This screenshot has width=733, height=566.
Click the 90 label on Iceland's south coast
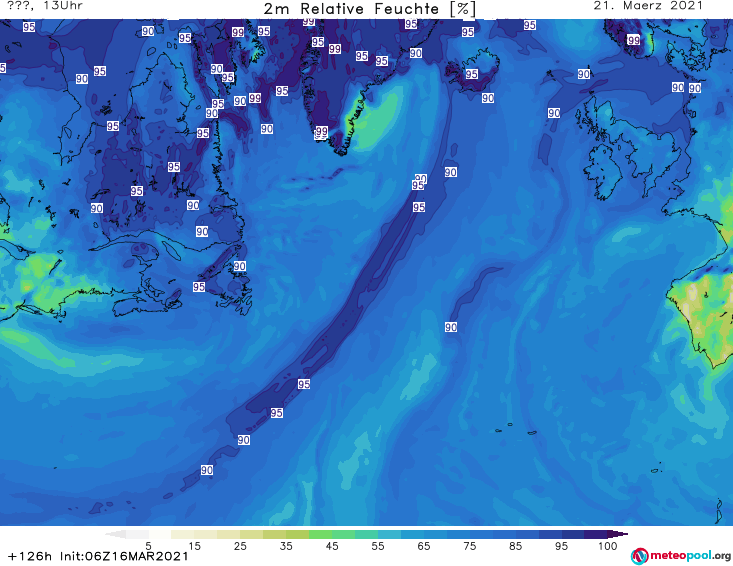pyautogui.click(x=488, y=98)
